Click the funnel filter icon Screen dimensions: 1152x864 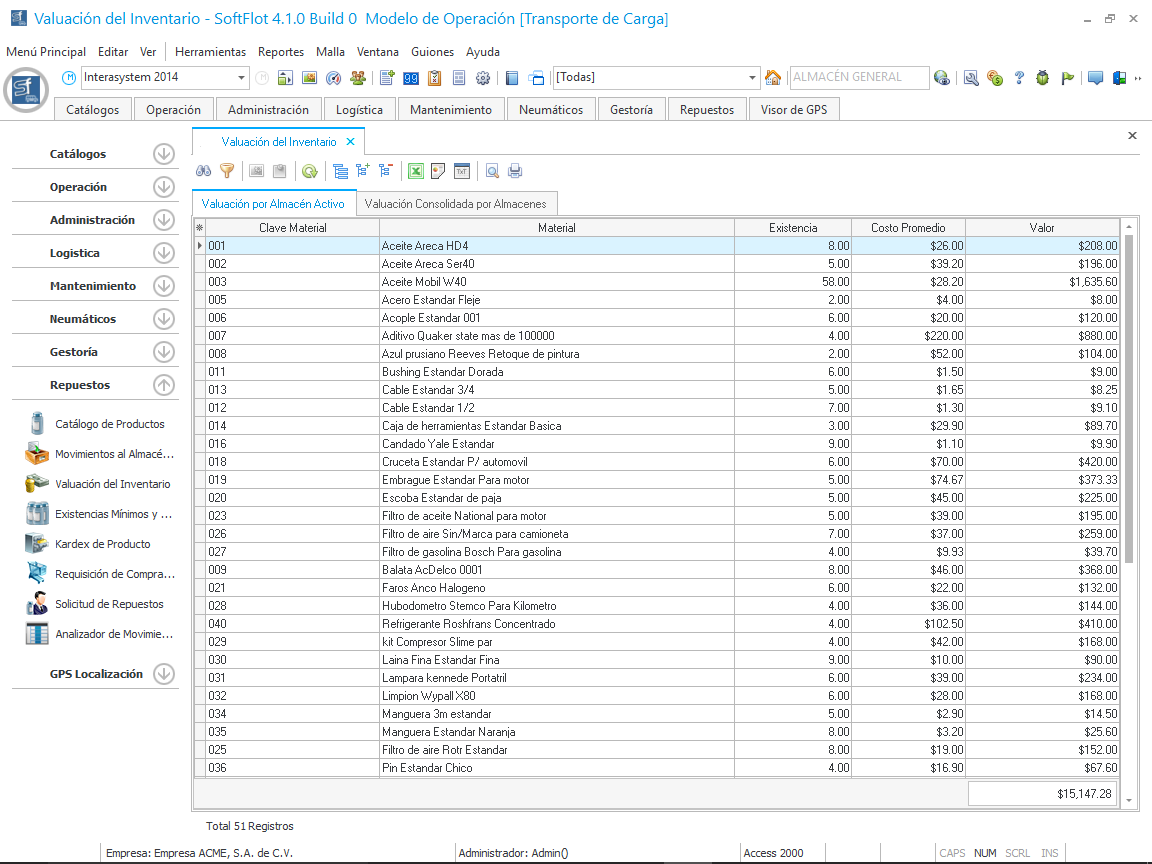227,171
